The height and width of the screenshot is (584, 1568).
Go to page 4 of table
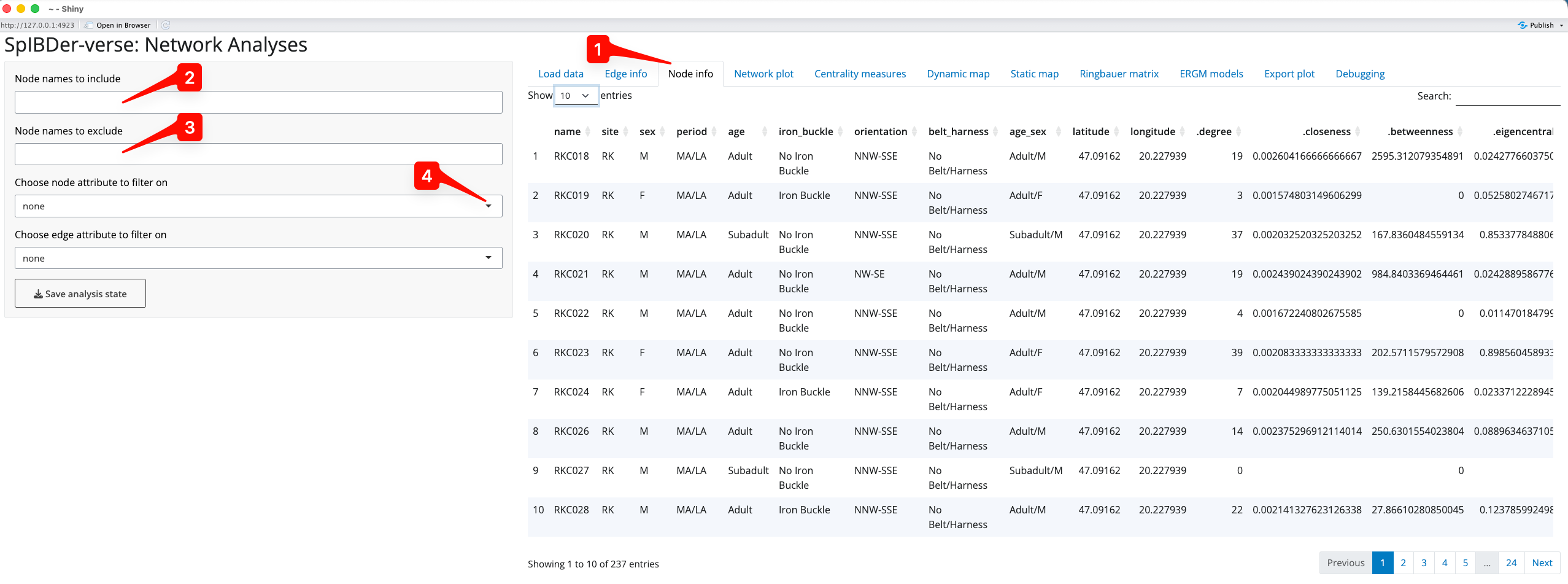[x=1445, y=563]
